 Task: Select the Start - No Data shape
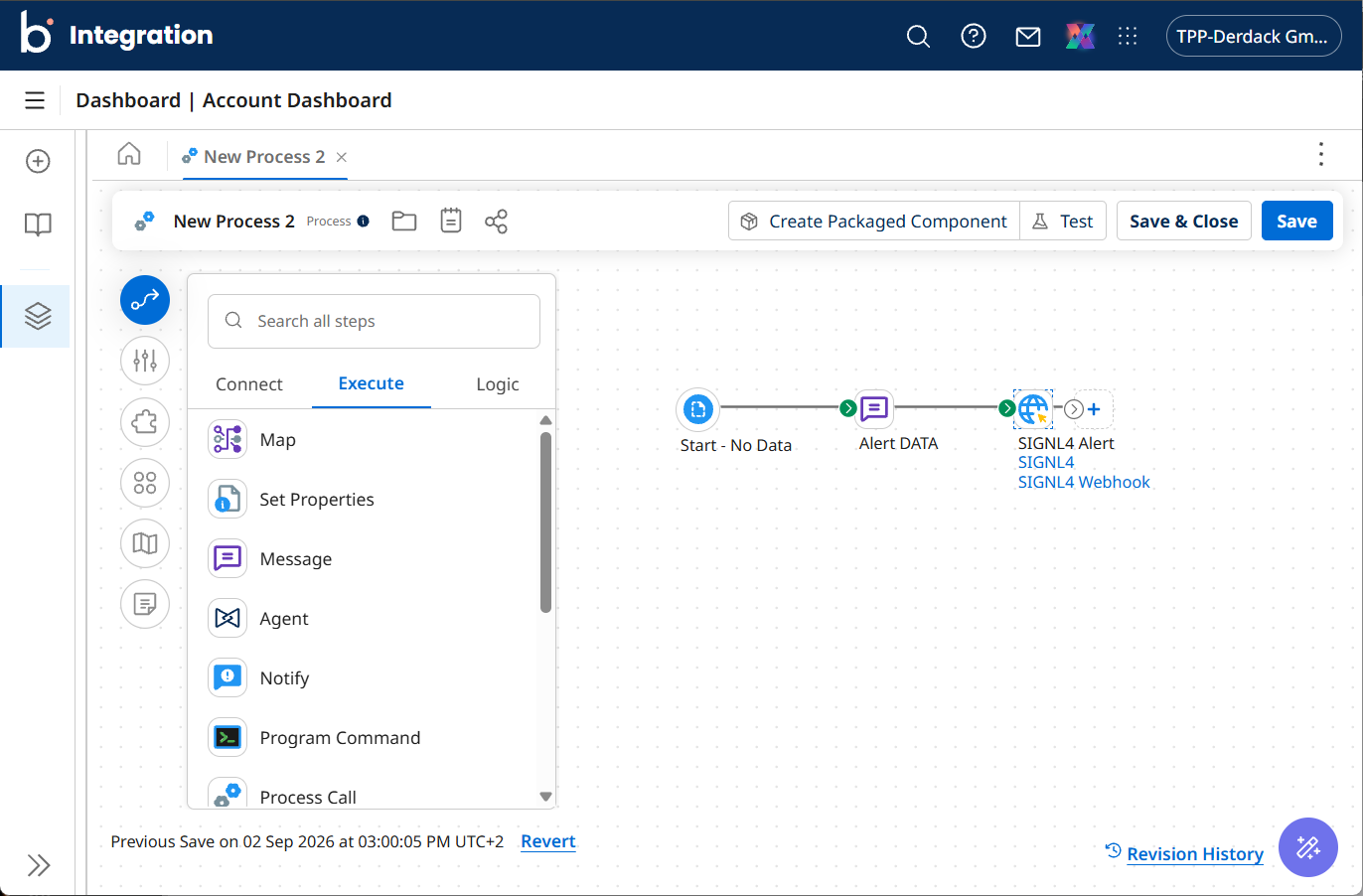pyautogui.click(x=698, y=408)
